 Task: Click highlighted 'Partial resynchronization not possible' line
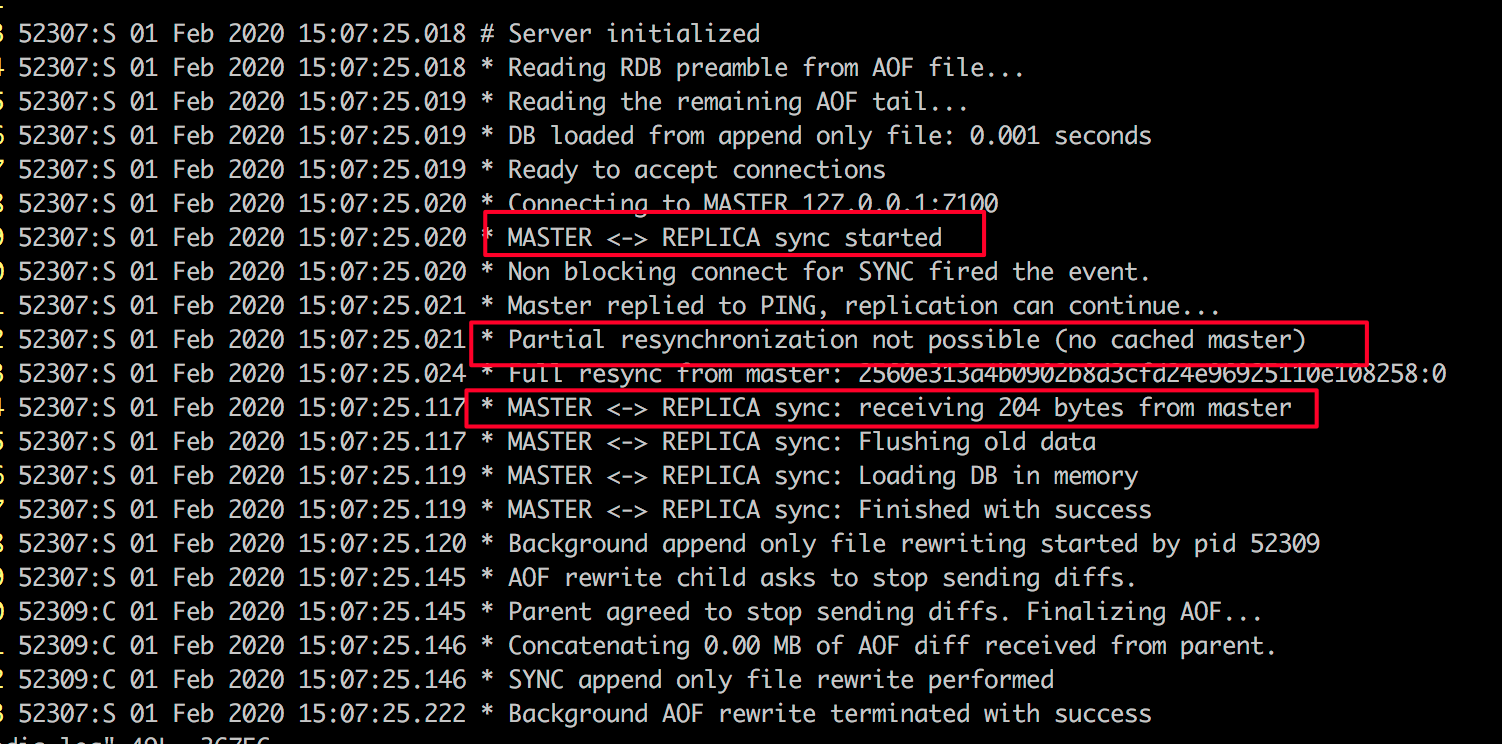click(906, 340)
